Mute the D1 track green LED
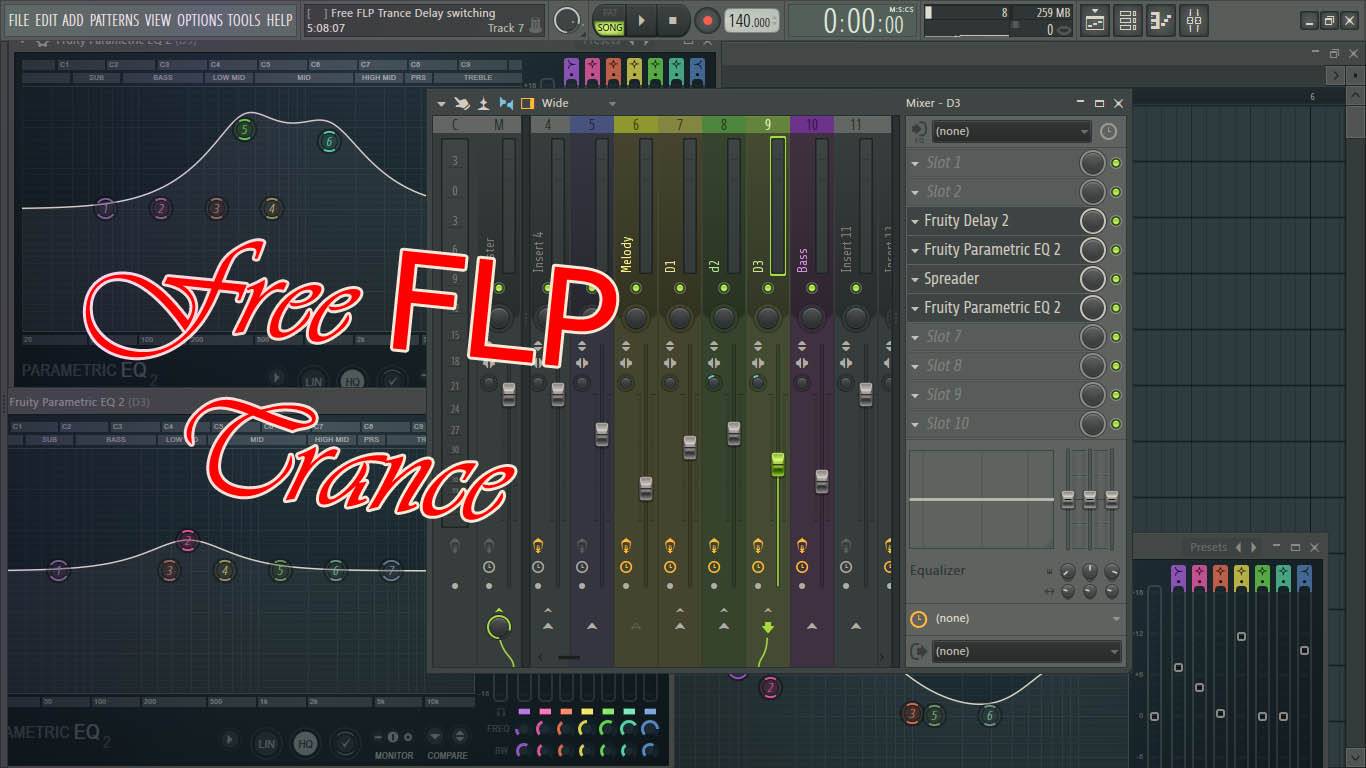1366x768 pixels. pyautogui.click(x=679, y=288)
